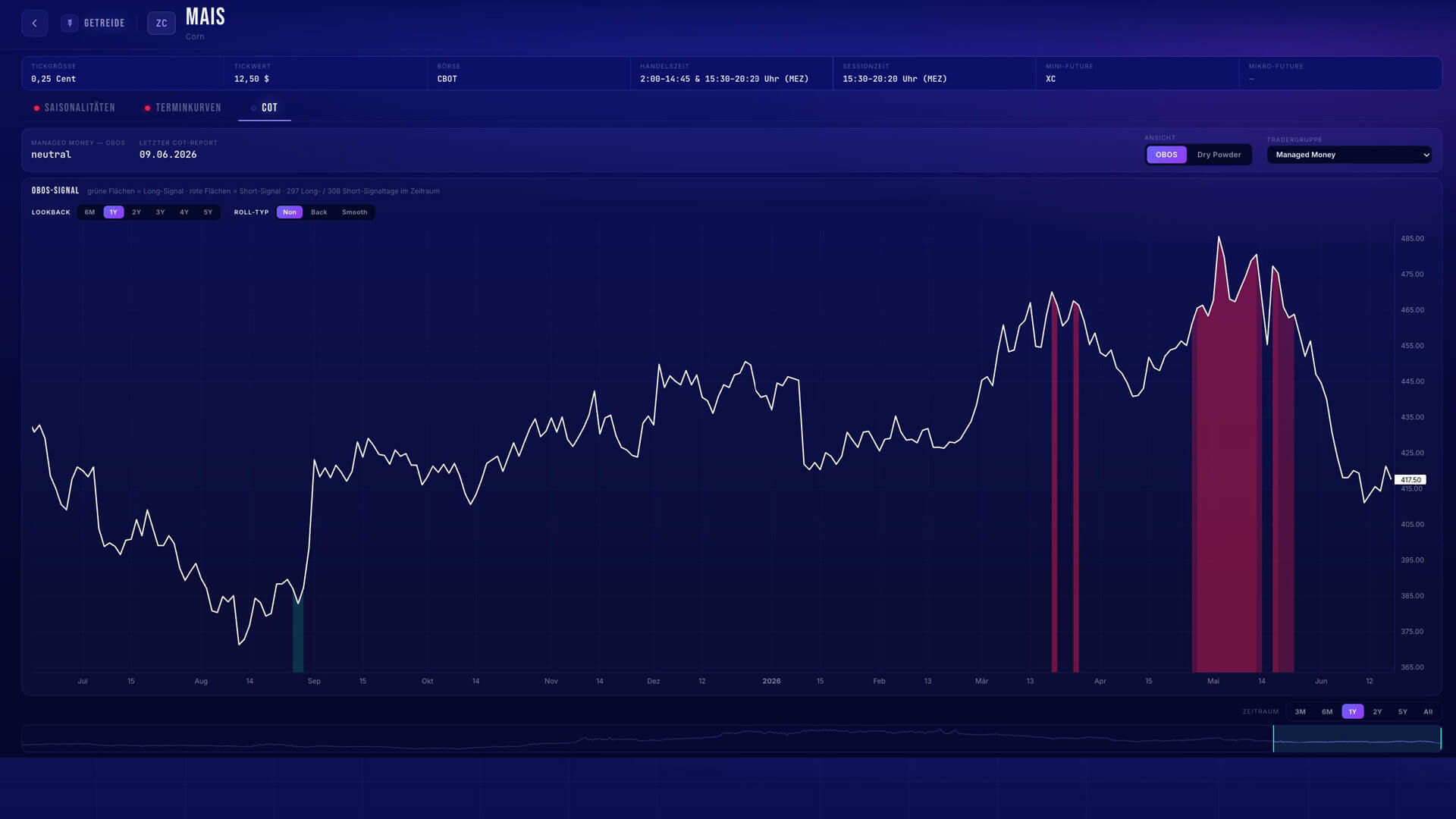Click the highlighted range window in the navigator

(x=1357, y=739)
